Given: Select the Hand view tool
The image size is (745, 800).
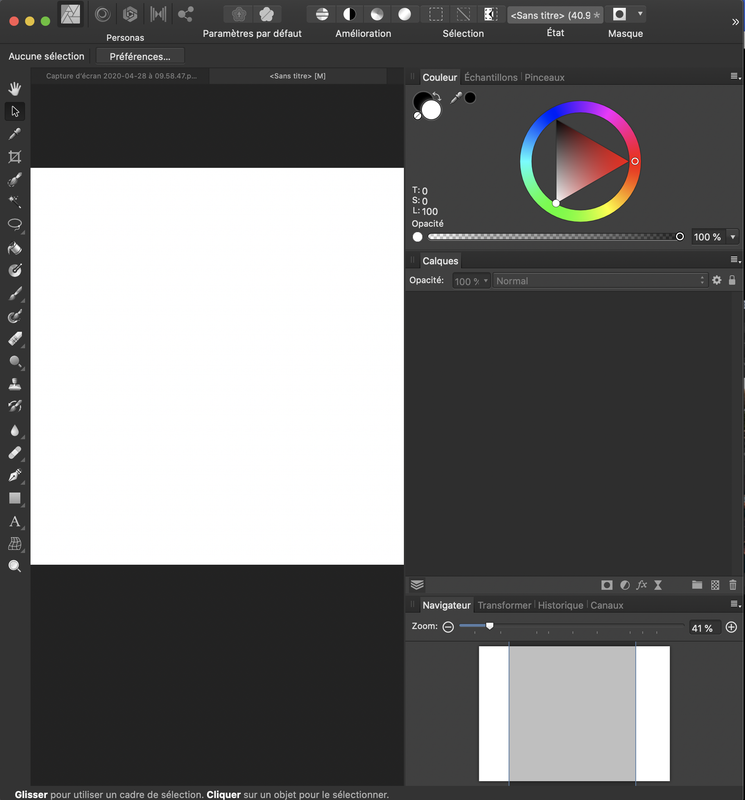Looking at the screenshot, I should [x=15, y=89].
